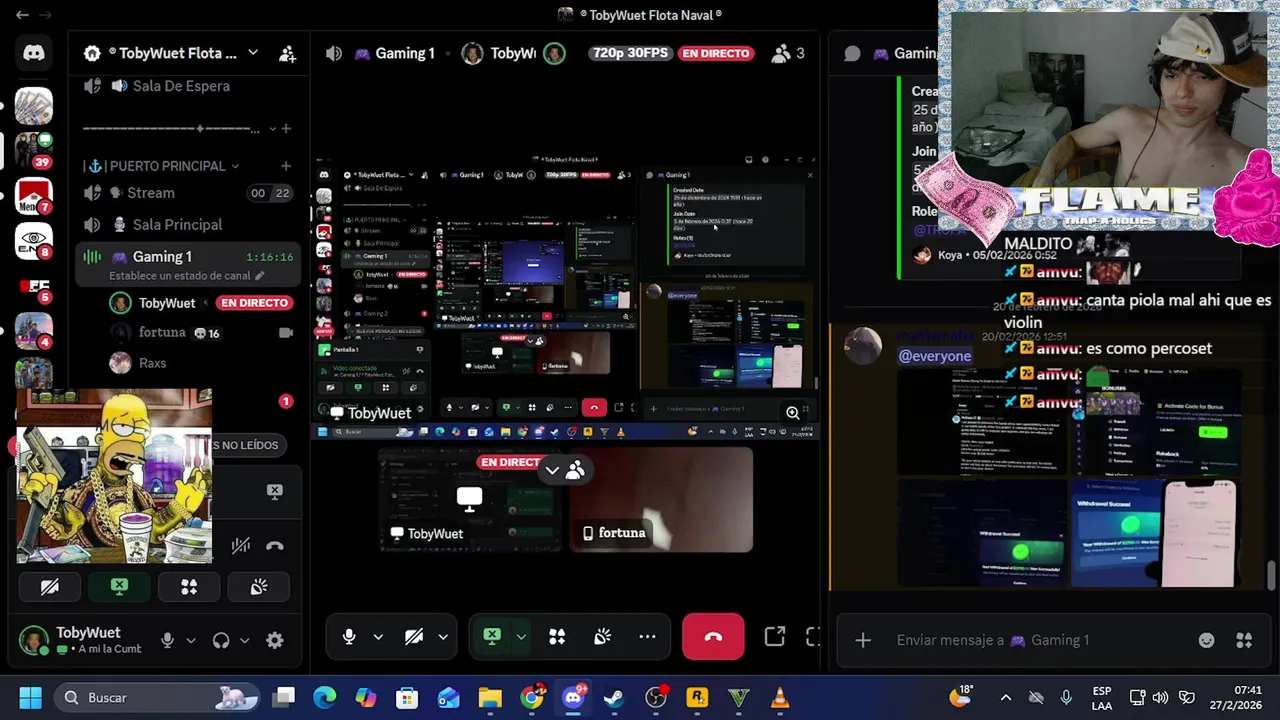
Task: Click the @everyone mention in chat
Action: click(935, 356)
